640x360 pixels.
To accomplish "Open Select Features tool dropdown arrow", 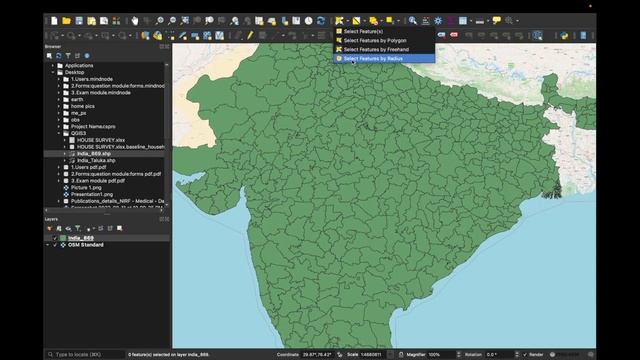I will 347,21.
